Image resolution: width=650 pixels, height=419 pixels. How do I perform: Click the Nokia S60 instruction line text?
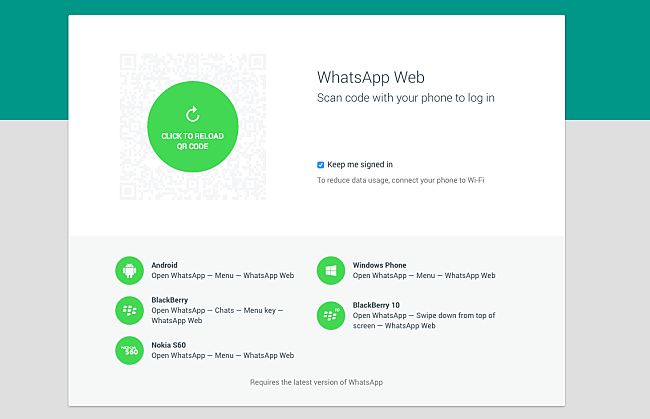tap(223, 356)
